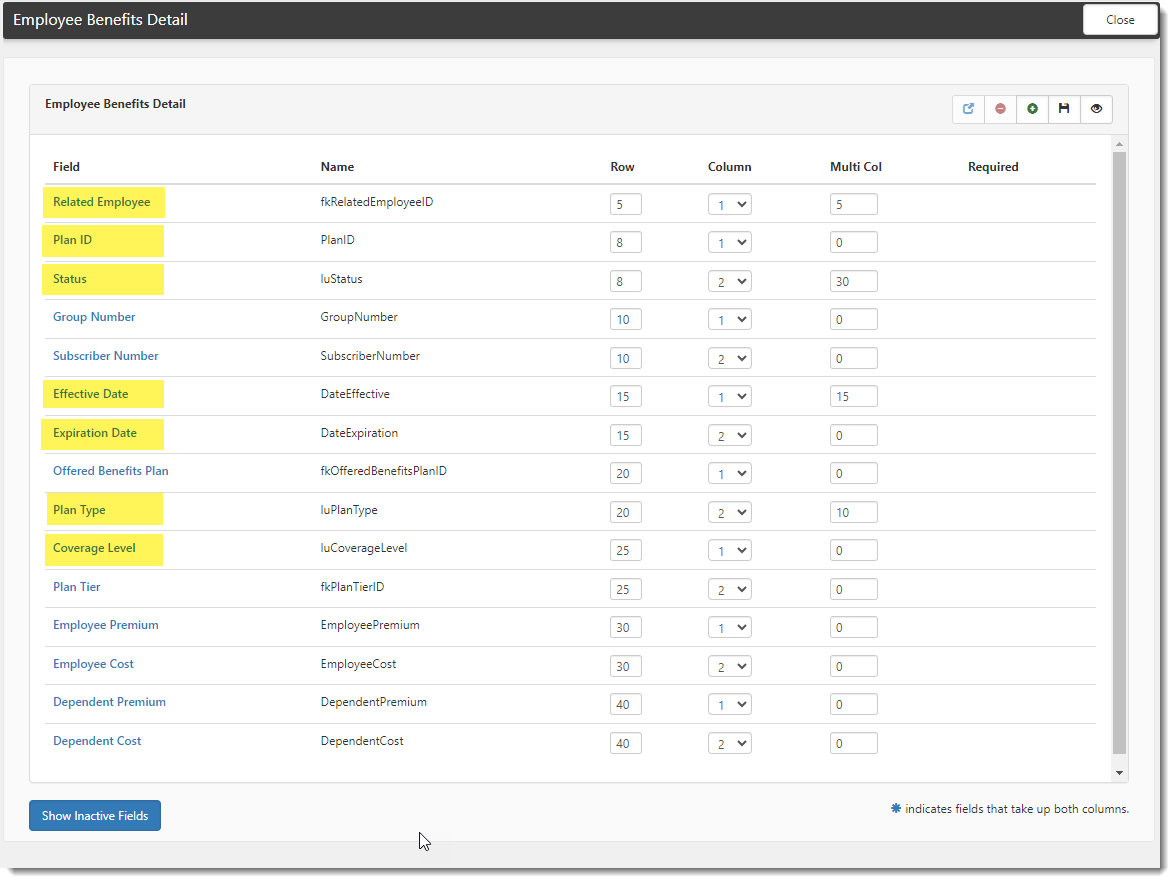Click the open-in-new-window icon
The height and width of the screenshot is (883, 1175).
tap(968, 109)
